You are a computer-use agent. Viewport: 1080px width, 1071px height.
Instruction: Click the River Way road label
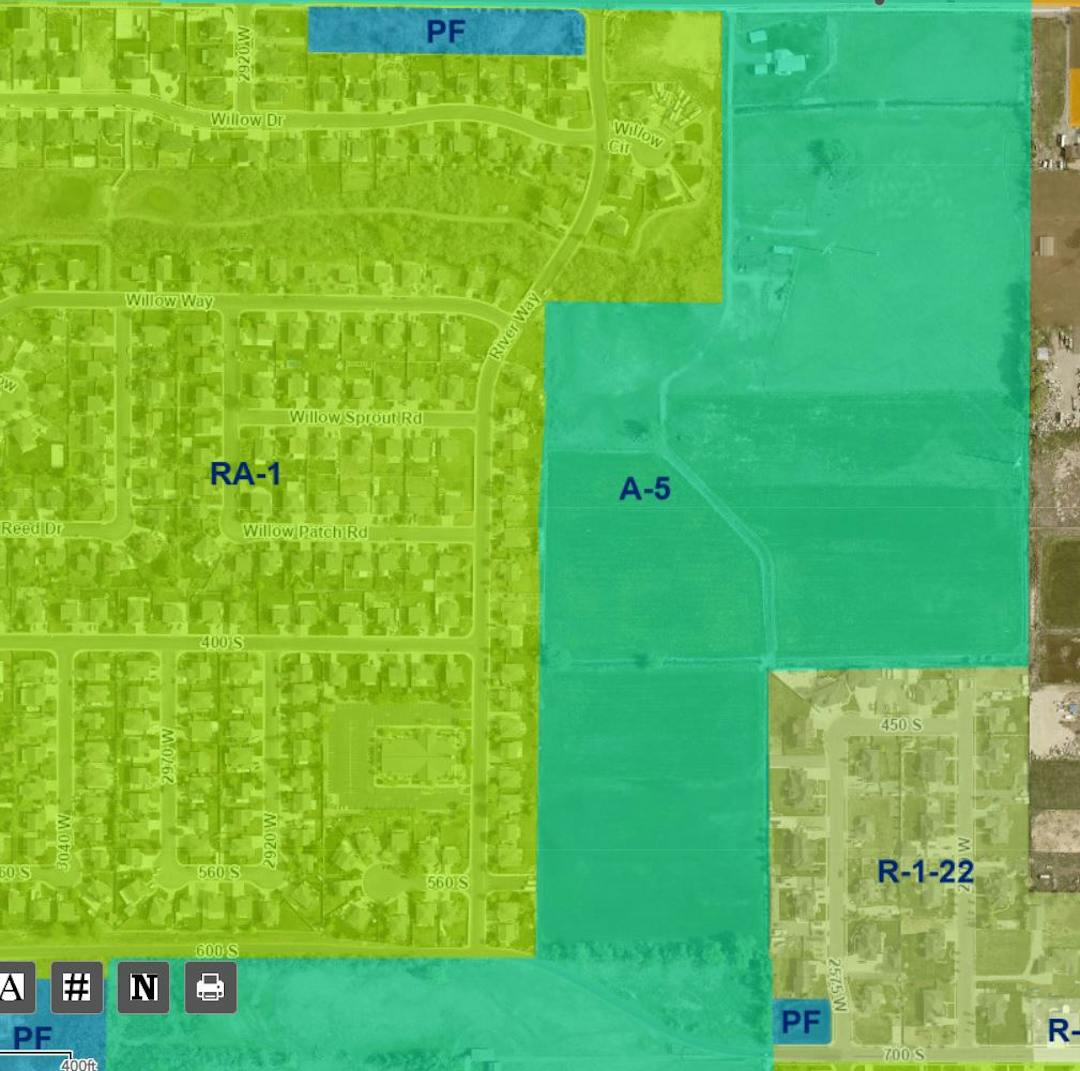(515, 326)
